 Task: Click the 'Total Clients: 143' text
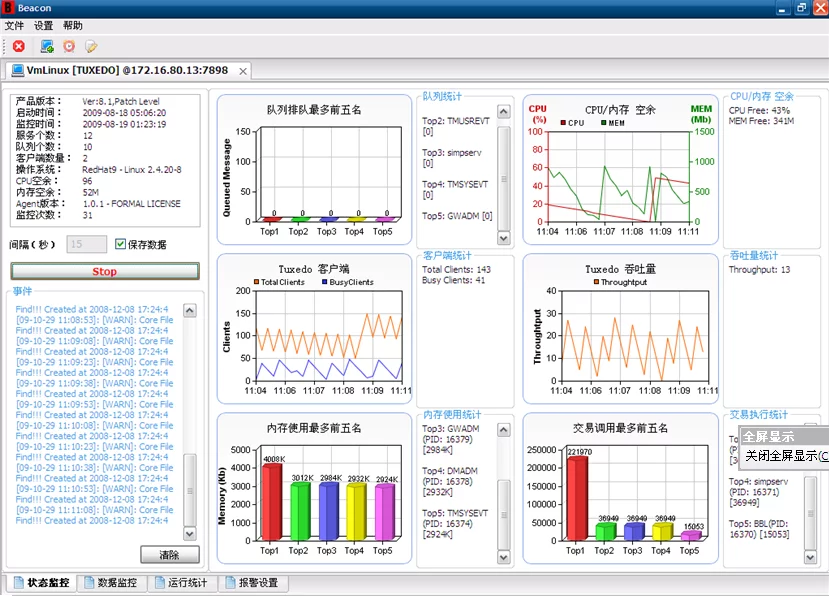pos(456,270)
